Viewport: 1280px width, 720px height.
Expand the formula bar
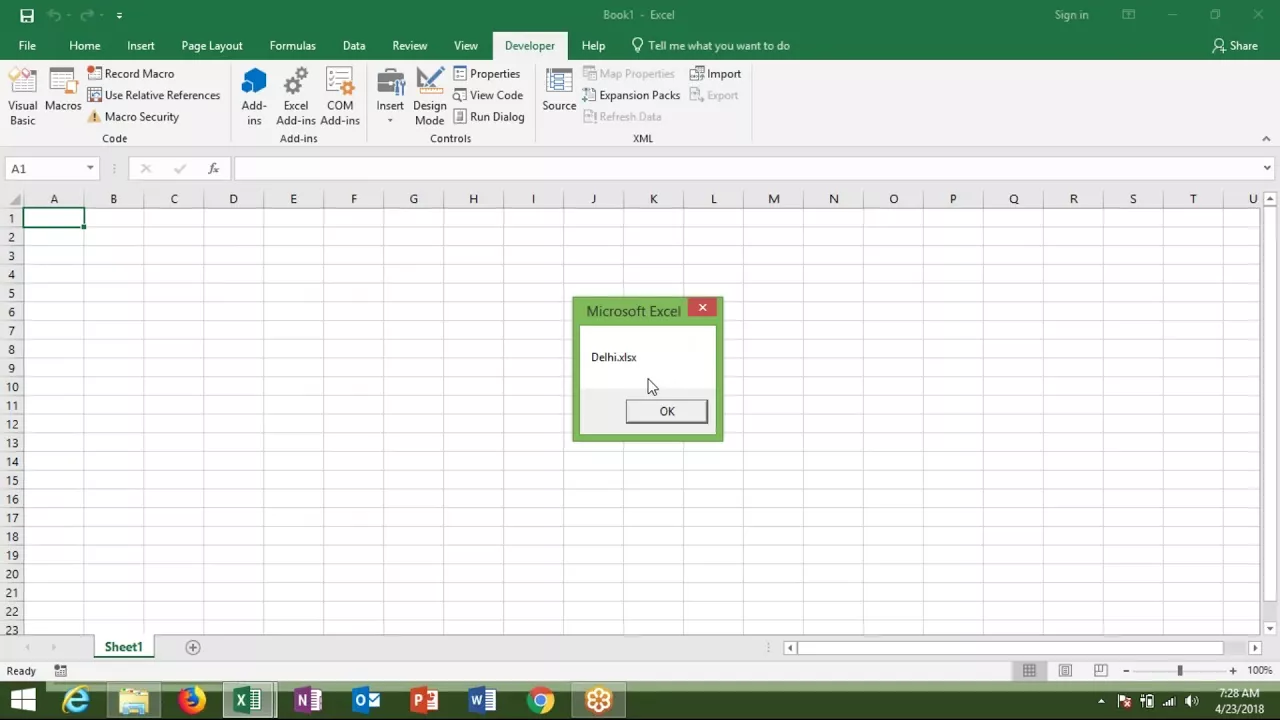(1267, 169)
